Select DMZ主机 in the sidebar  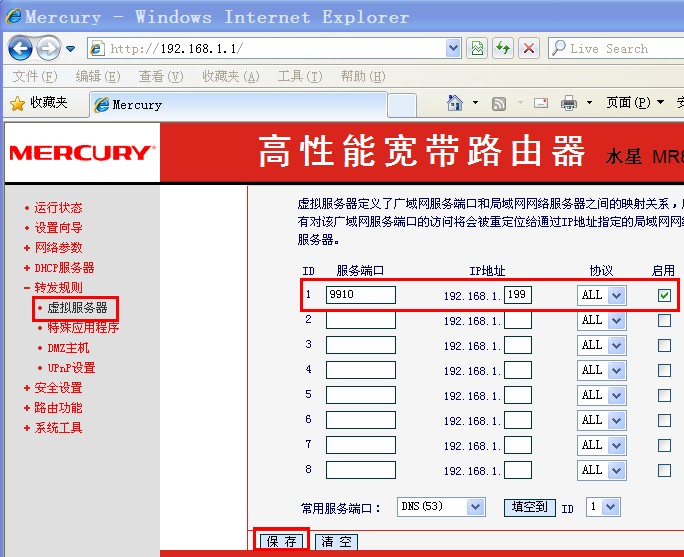pos(68,348)
